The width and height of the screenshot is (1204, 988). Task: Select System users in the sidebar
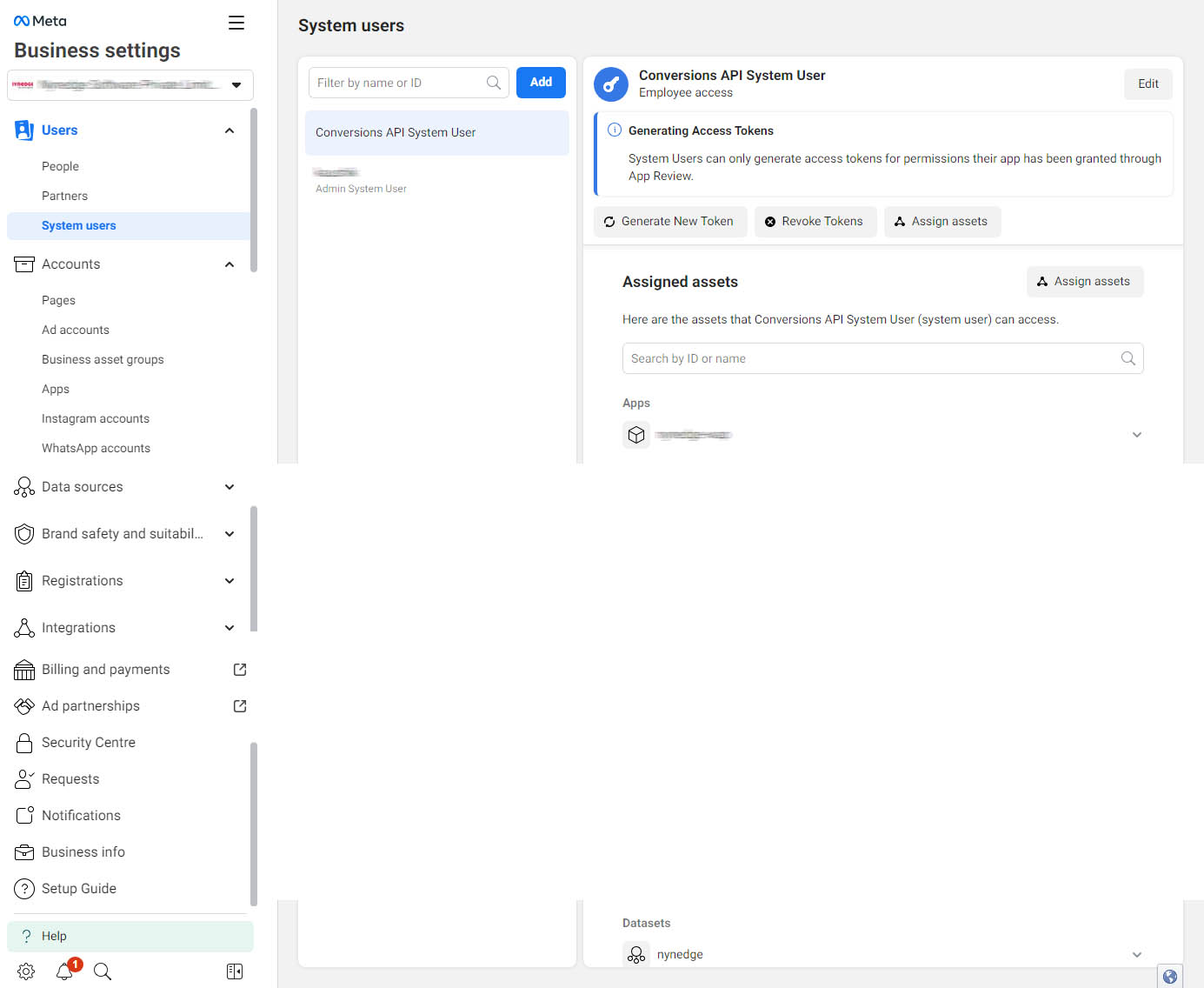coord(129,225)
